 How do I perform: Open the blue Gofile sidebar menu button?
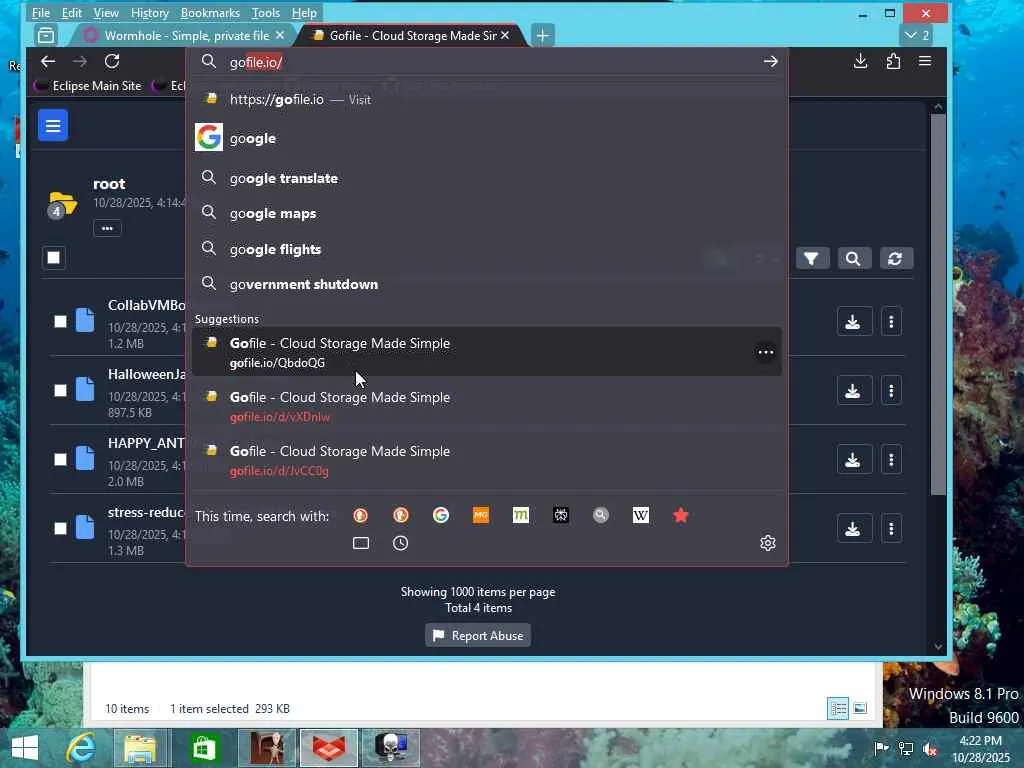[53, 125]
